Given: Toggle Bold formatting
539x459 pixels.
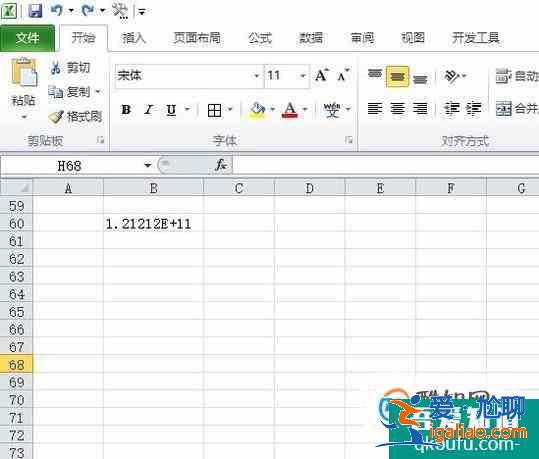Looking at the screenshot, I should (x=126, y=110).
